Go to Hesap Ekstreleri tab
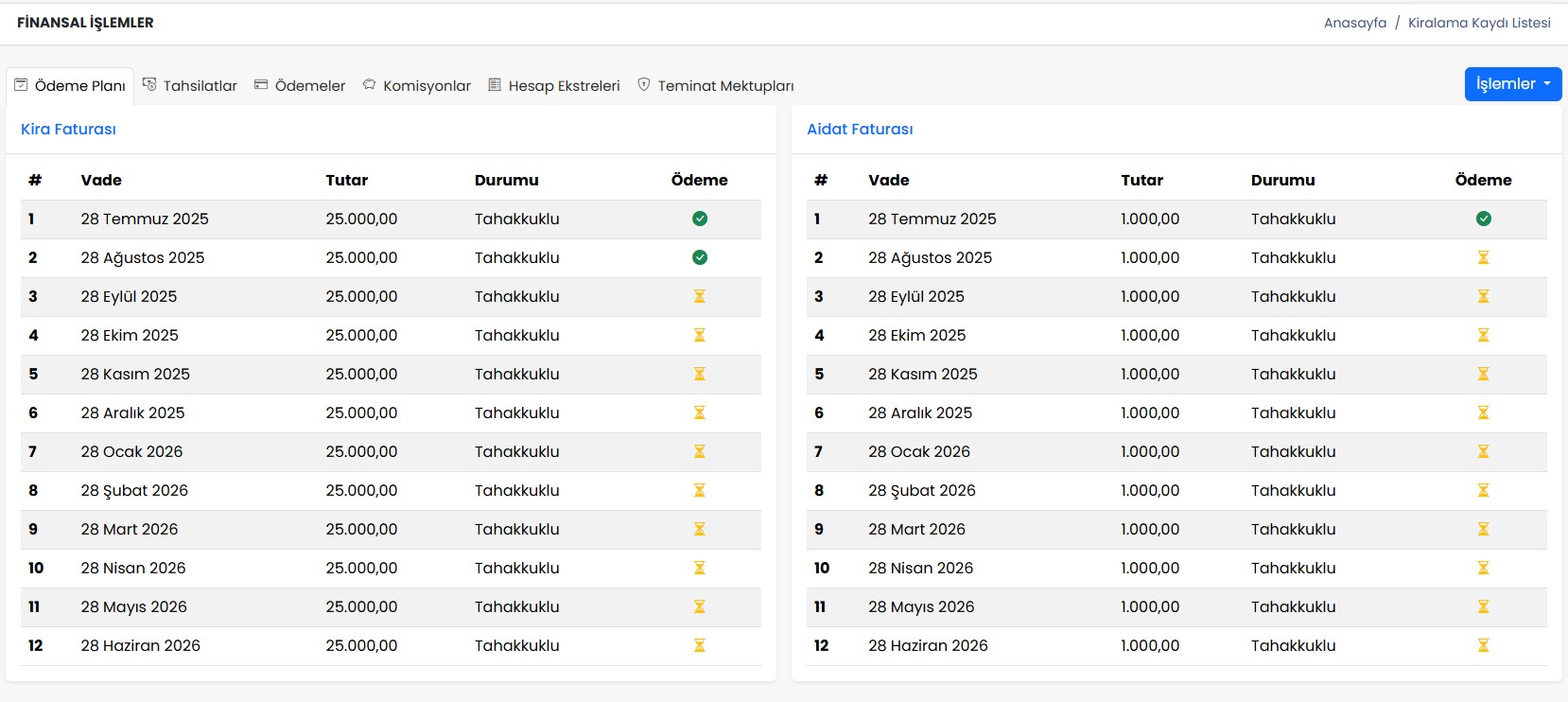1568x702 pixels. pos(554,86)
